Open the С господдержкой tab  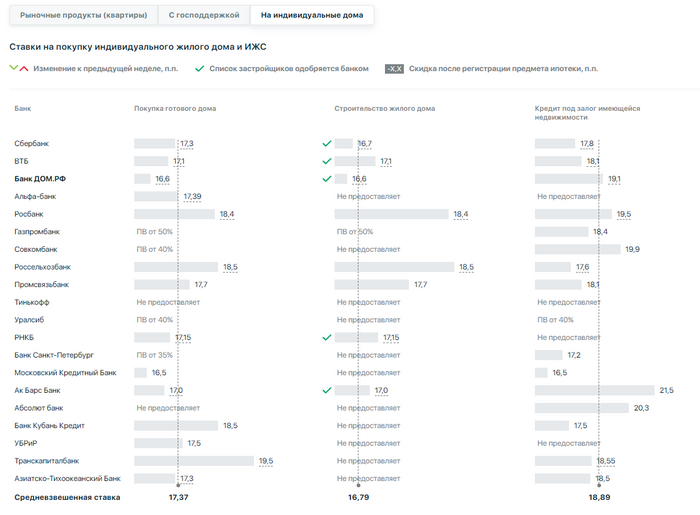point(203,15)
